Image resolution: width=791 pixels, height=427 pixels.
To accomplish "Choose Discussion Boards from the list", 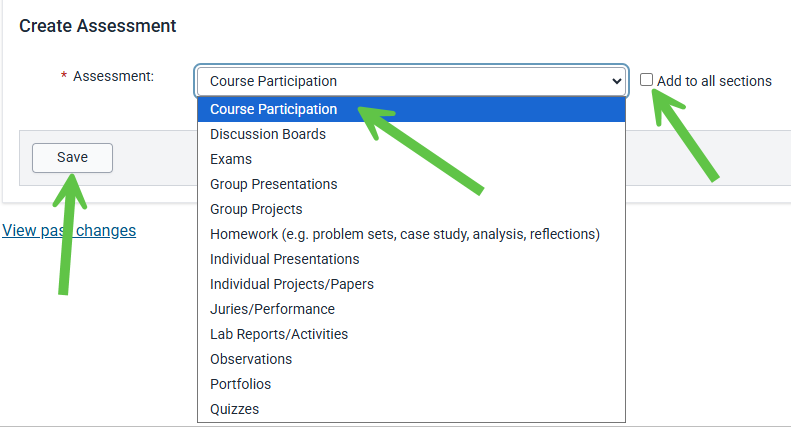I will (411, 134).
